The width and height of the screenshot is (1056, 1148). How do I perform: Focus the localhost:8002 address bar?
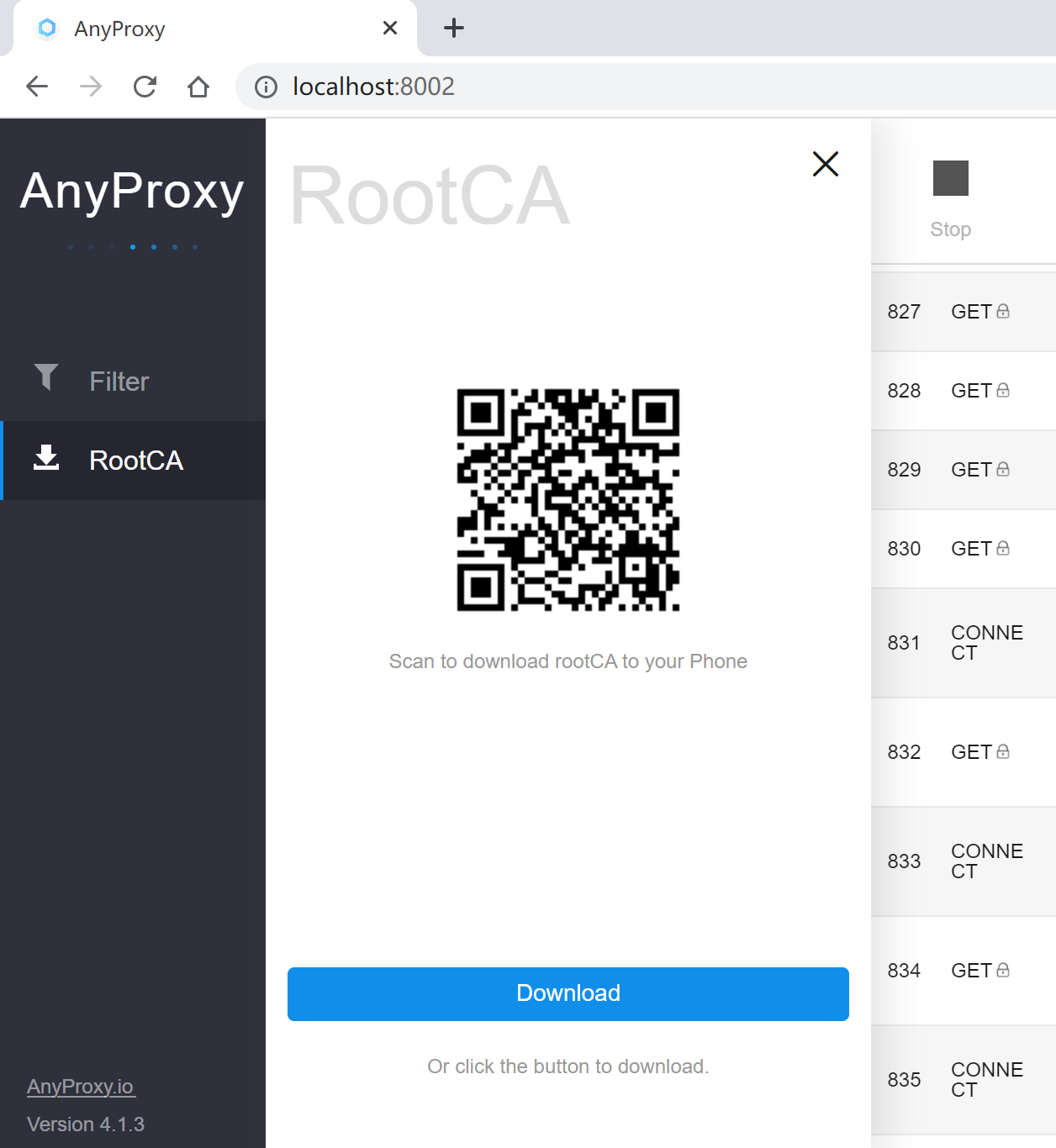[x=646, y=87]
